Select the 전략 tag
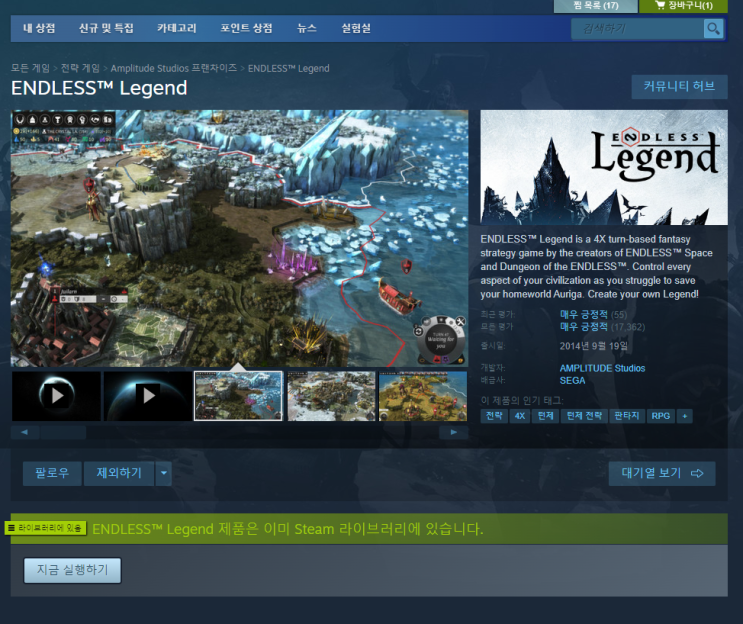This screenshot has height=624, width=743. (x=494, y=416)
